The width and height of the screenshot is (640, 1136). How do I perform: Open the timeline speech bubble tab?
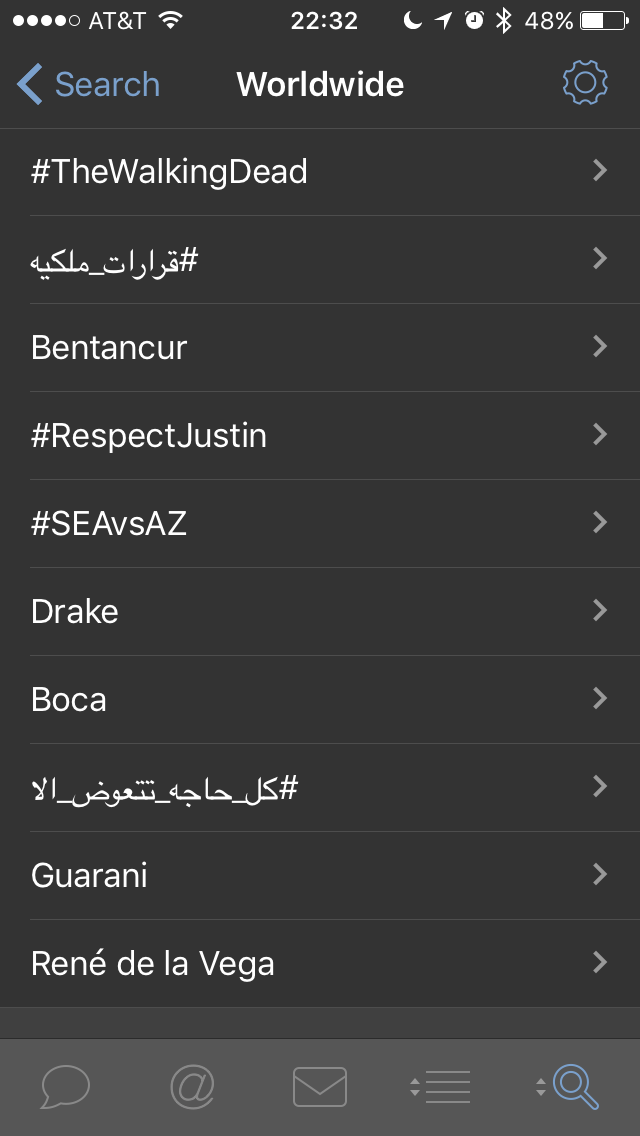coord(65,1087)
